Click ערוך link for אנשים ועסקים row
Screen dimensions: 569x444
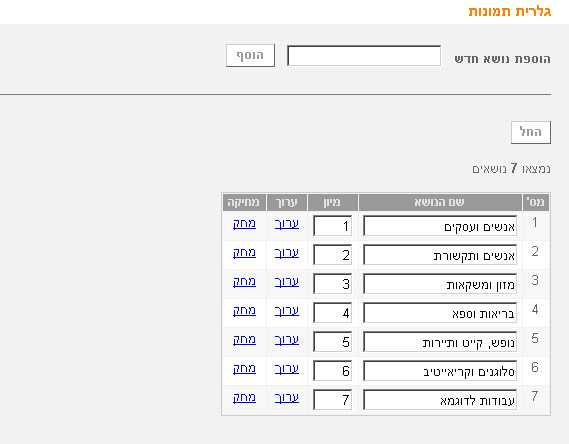(287, 224)
